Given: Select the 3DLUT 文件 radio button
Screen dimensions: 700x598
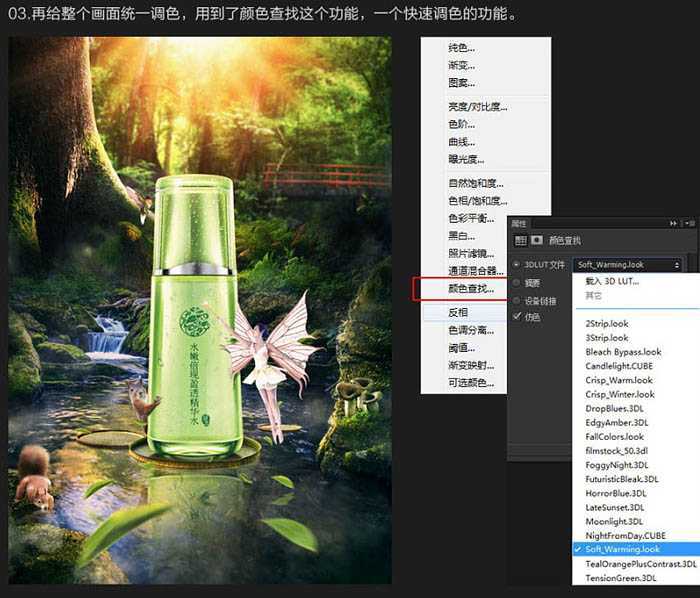Looking at the screenshot, I should click(x=517, y=265).
